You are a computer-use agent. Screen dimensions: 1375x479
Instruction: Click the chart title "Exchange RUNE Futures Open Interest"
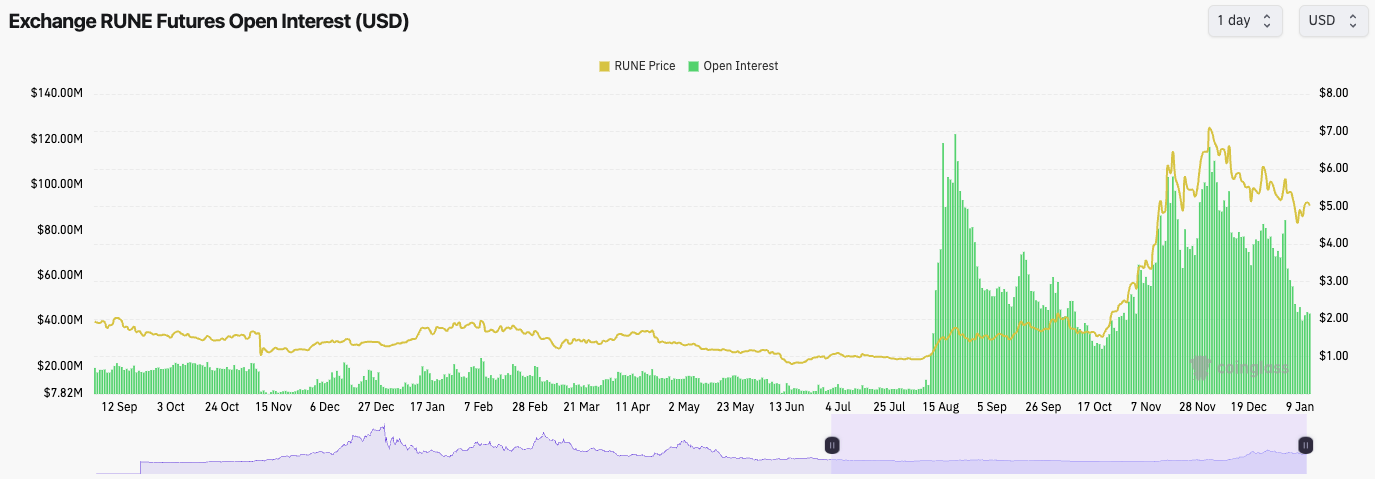click(209, 21)
